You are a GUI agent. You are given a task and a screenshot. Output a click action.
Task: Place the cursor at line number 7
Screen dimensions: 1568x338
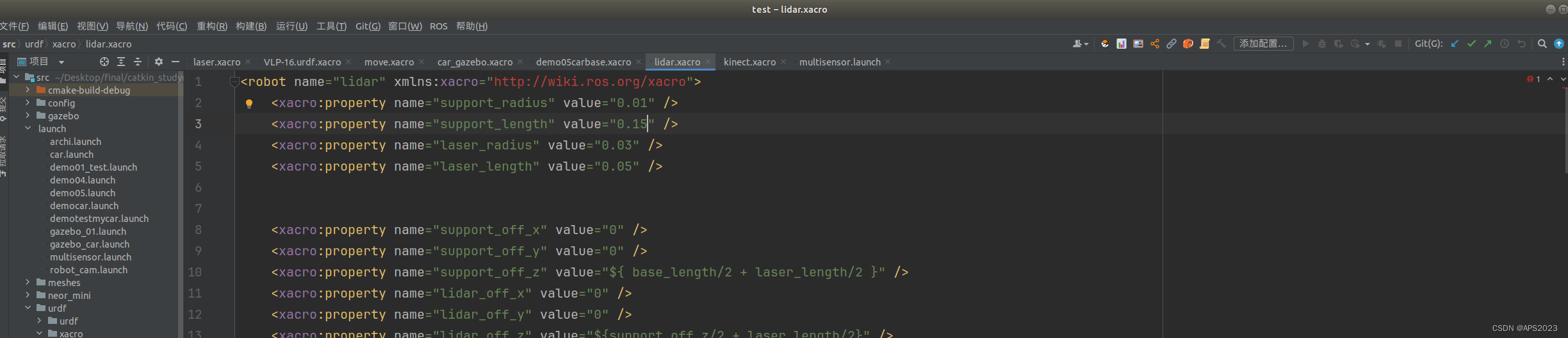(198, 209)
